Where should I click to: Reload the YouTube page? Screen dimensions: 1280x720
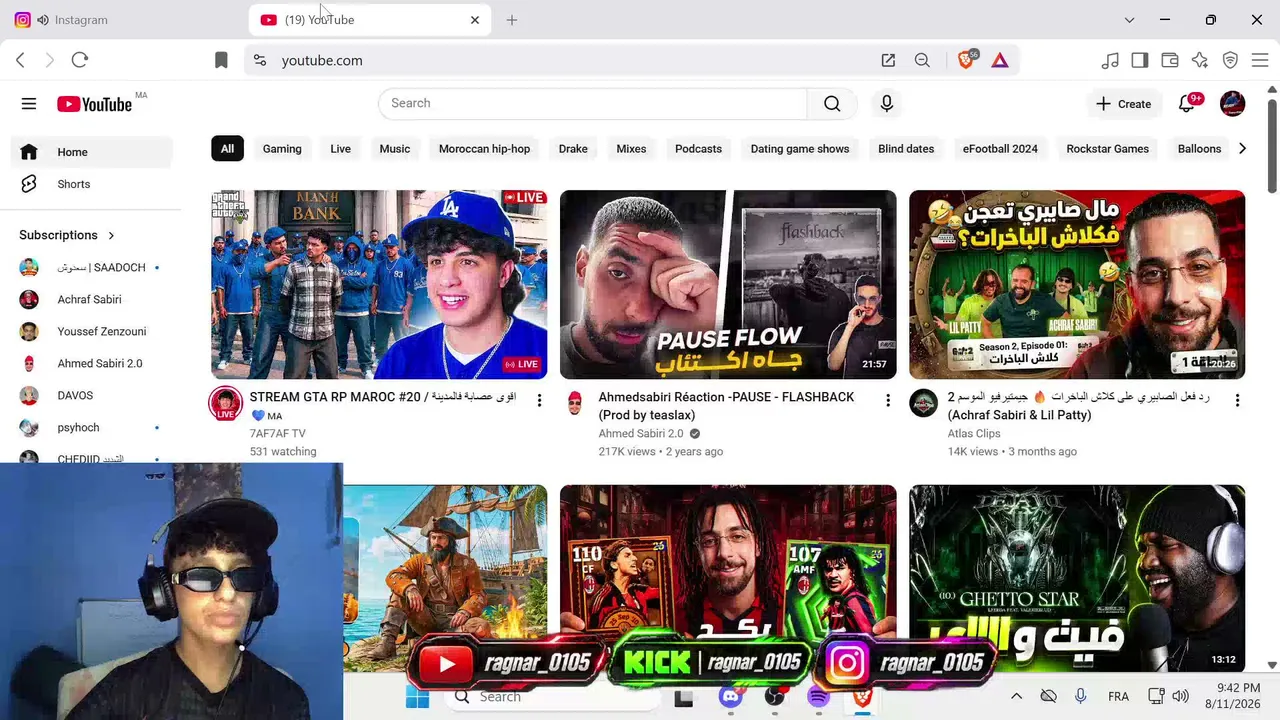click(80, 60)
